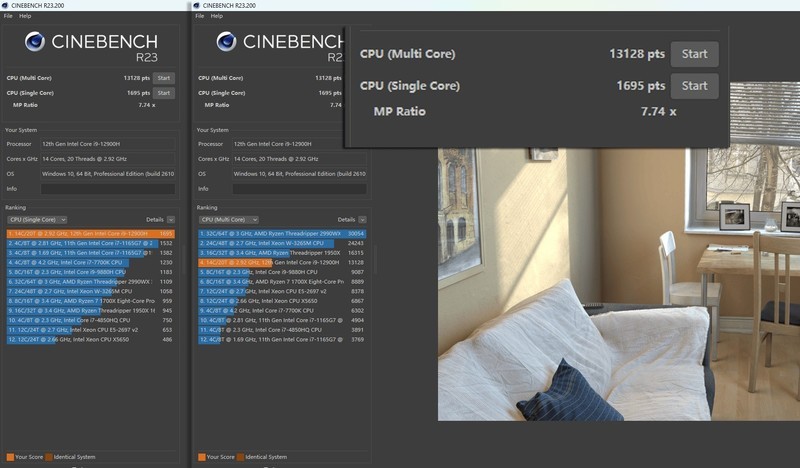Select the Core i9-12900H entry scoring 1695
Image resolution: width=800 pixels, height=468 pixels.
[x=90, y=233]
